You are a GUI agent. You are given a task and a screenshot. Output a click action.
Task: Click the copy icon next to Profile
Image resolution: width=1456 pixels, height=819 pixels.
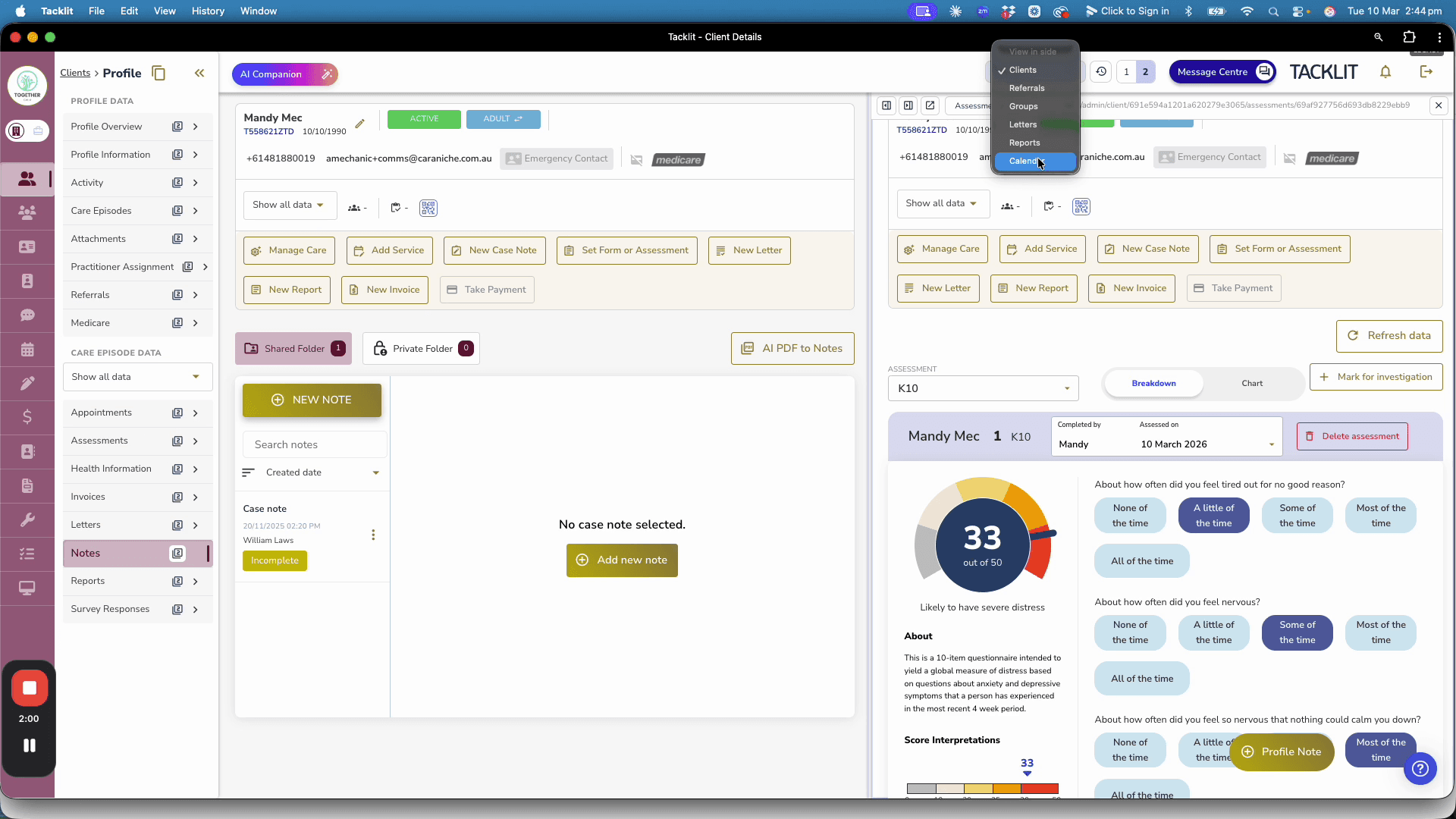(158, 73)
